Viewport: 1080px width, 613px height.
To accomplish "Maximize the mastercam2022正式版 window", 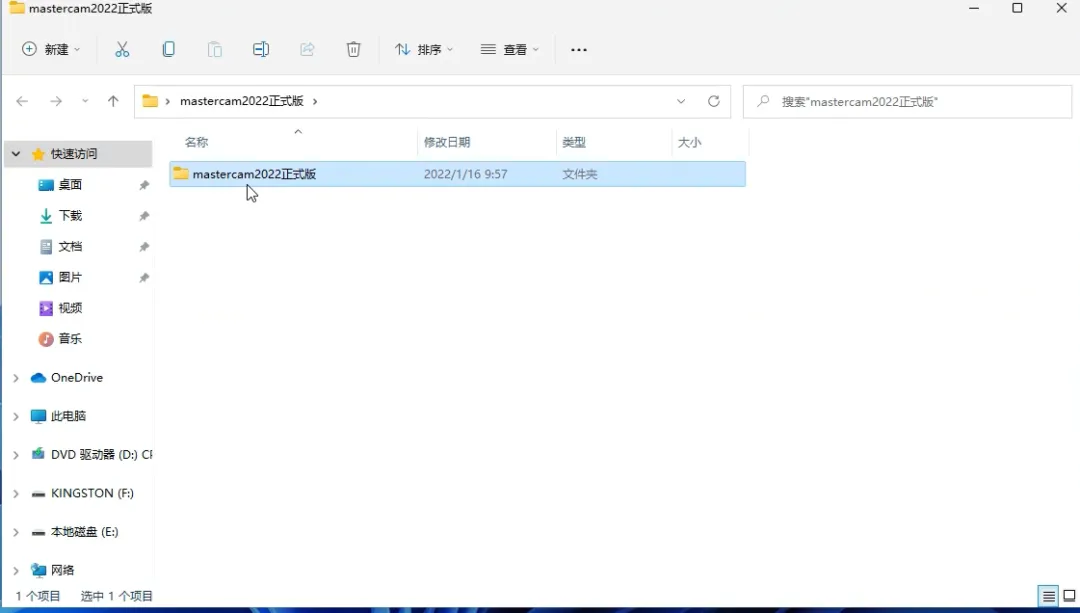I will click(1017, 8).
